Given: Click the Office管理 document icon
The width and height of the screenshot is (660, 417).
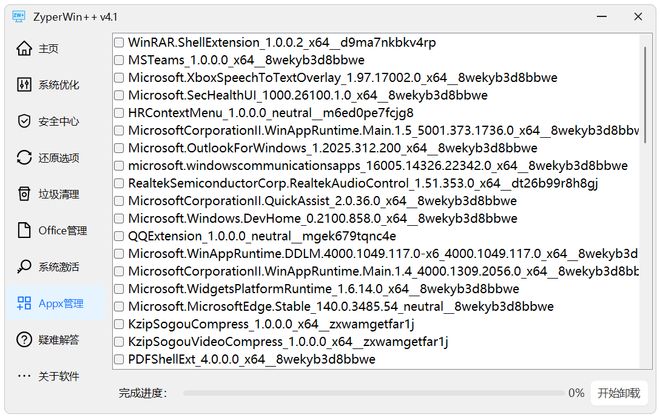Looking at the screenshot, I should click(x=25, y=231).
